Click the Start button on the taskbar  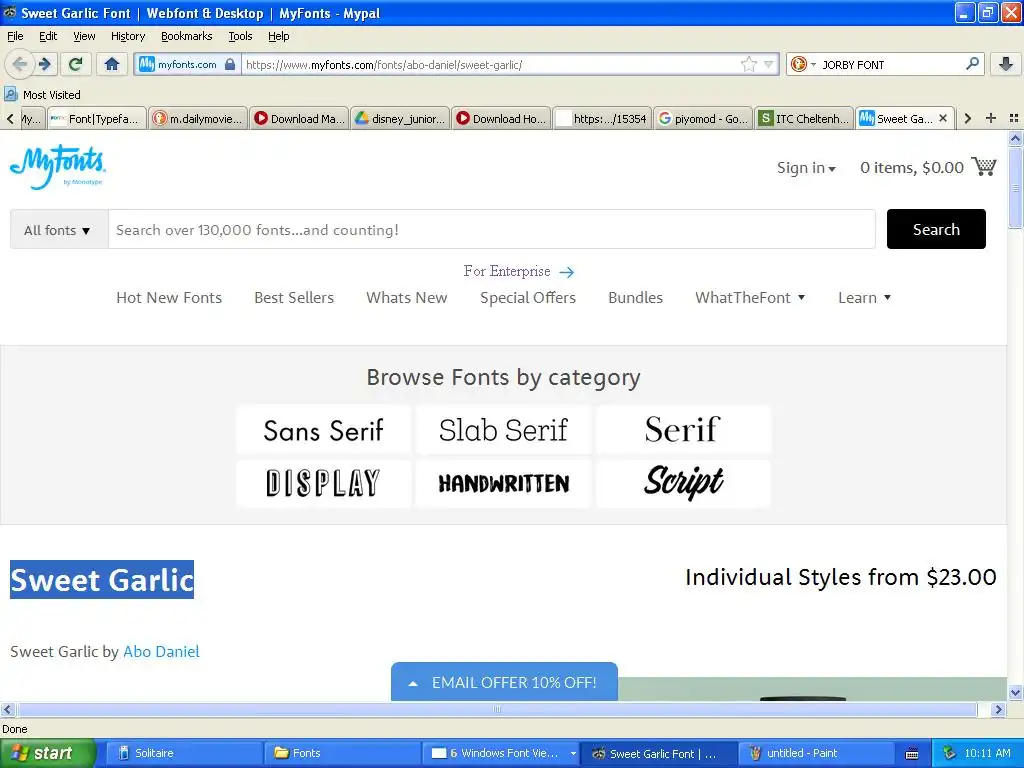[x=47, y=753]
